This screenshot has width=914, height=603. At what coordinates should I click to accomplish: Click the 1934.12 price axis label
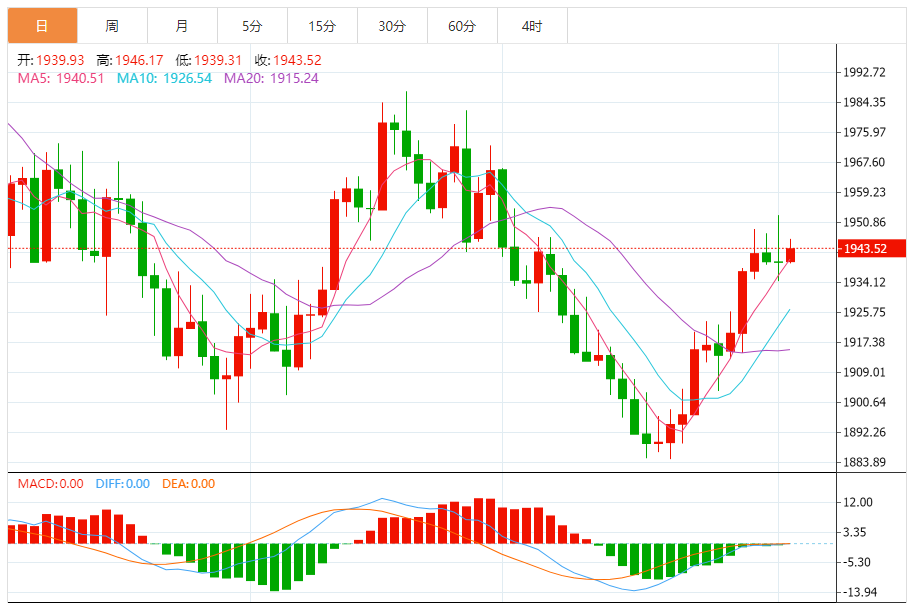(x=864, y=282)
